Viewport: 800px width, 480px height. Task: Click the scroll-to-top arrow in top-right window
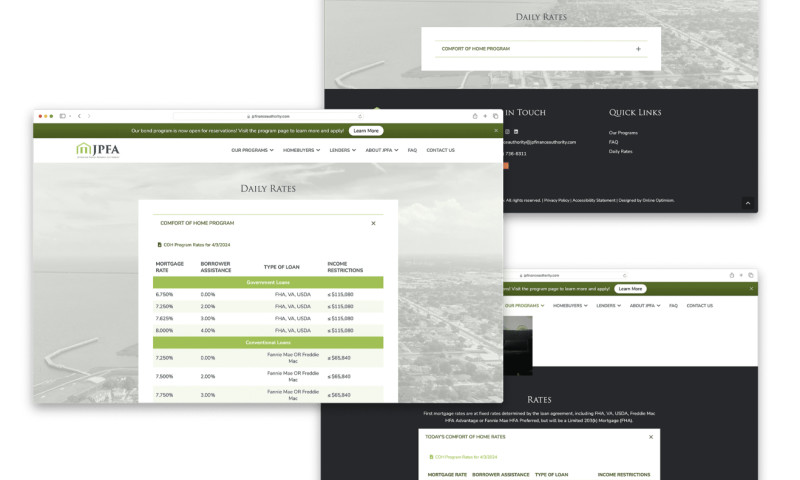(748, 203)
